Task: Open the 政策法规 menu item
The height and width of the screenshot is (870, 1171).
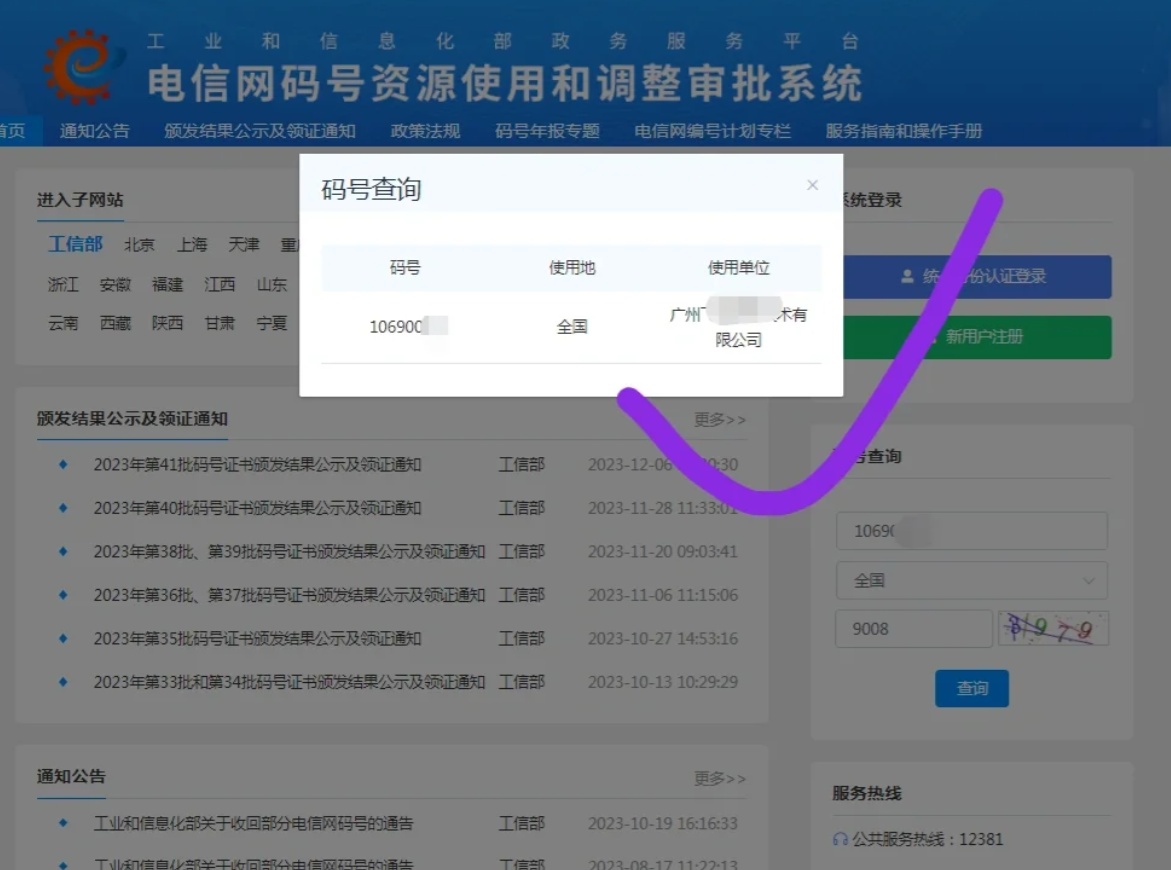Action: pos(424,130)
